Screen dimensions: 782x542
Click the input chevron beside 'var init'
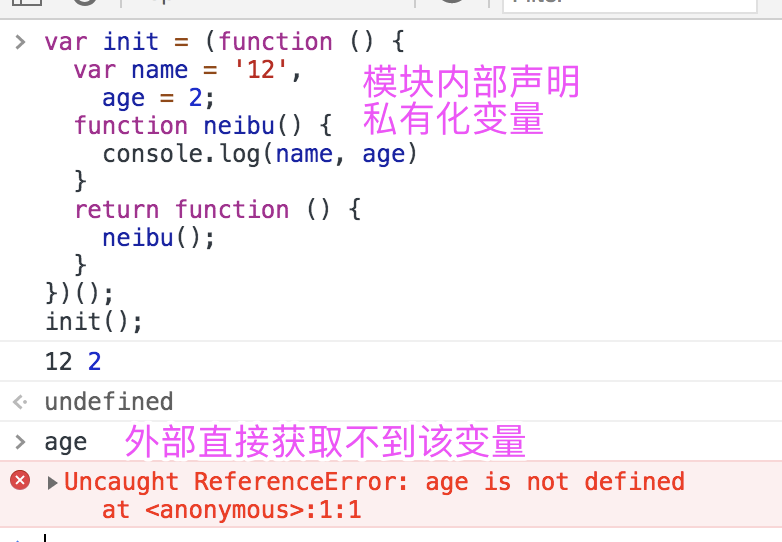[x=20, y=42]
